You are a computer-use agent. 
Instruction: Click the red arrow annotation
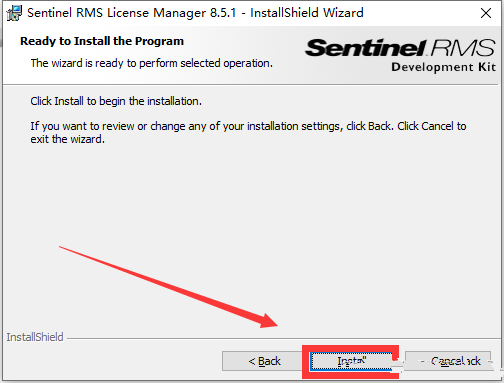point(168,287)
